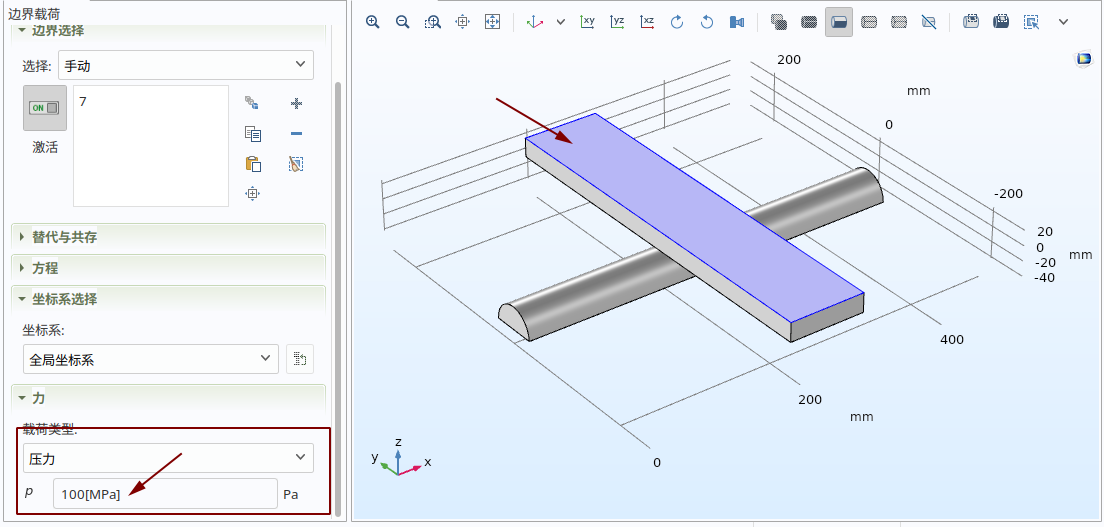This screenshot has height=527, width=1104.
Task: Activate the Zoom Box tool
Action: (x=432, y=22)
